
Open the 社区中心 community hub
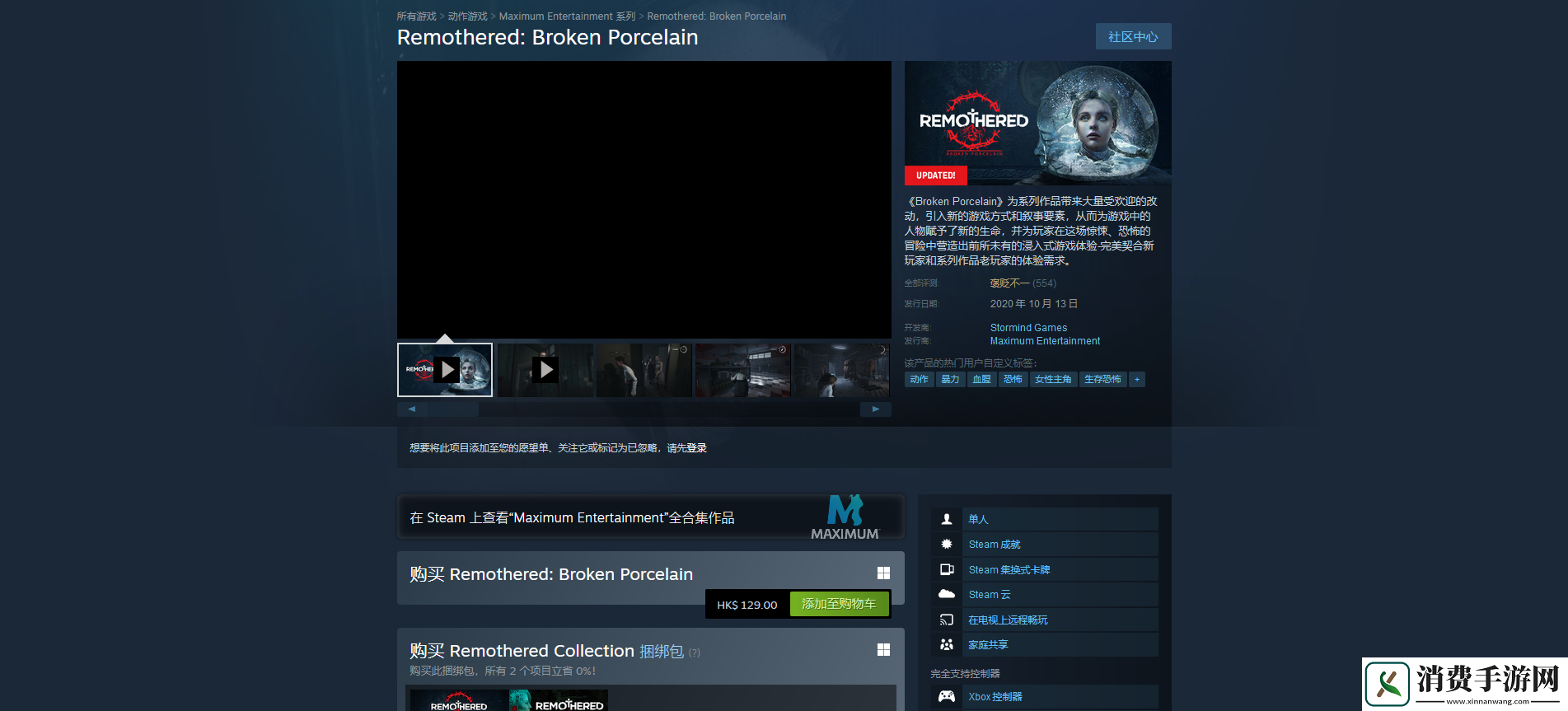click(1133, 37)
